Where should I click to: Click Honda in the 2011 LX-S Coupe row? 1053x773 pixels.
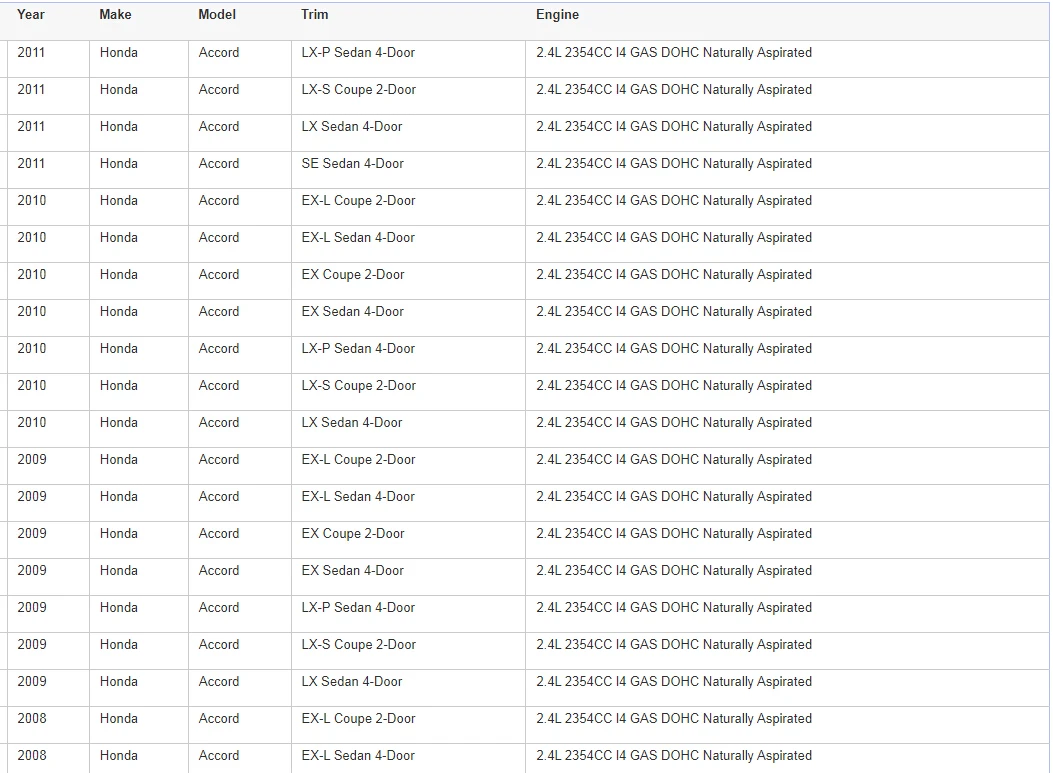click(119, 89)
